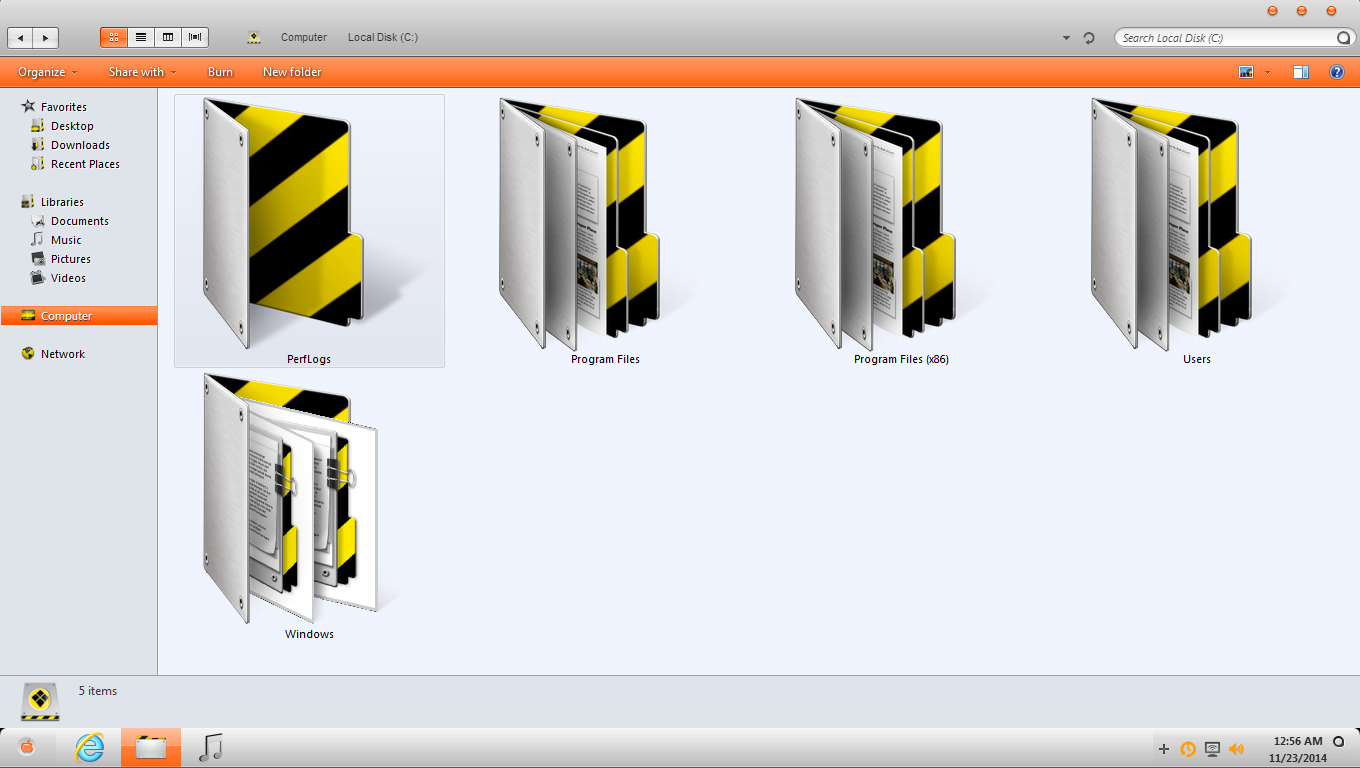Select Favorites in the navigation pane
The image size is (1360, 768).
pos(64,107)
